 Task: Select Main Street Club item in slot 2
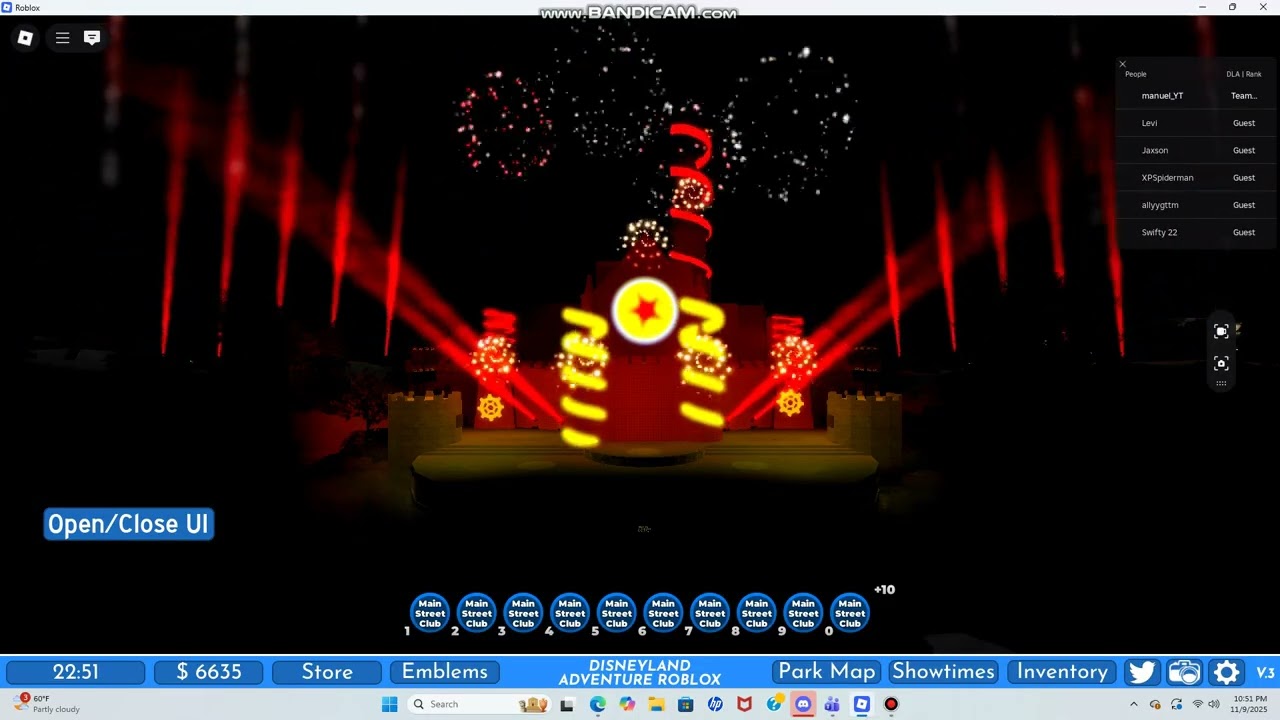[x=477, y=613]
